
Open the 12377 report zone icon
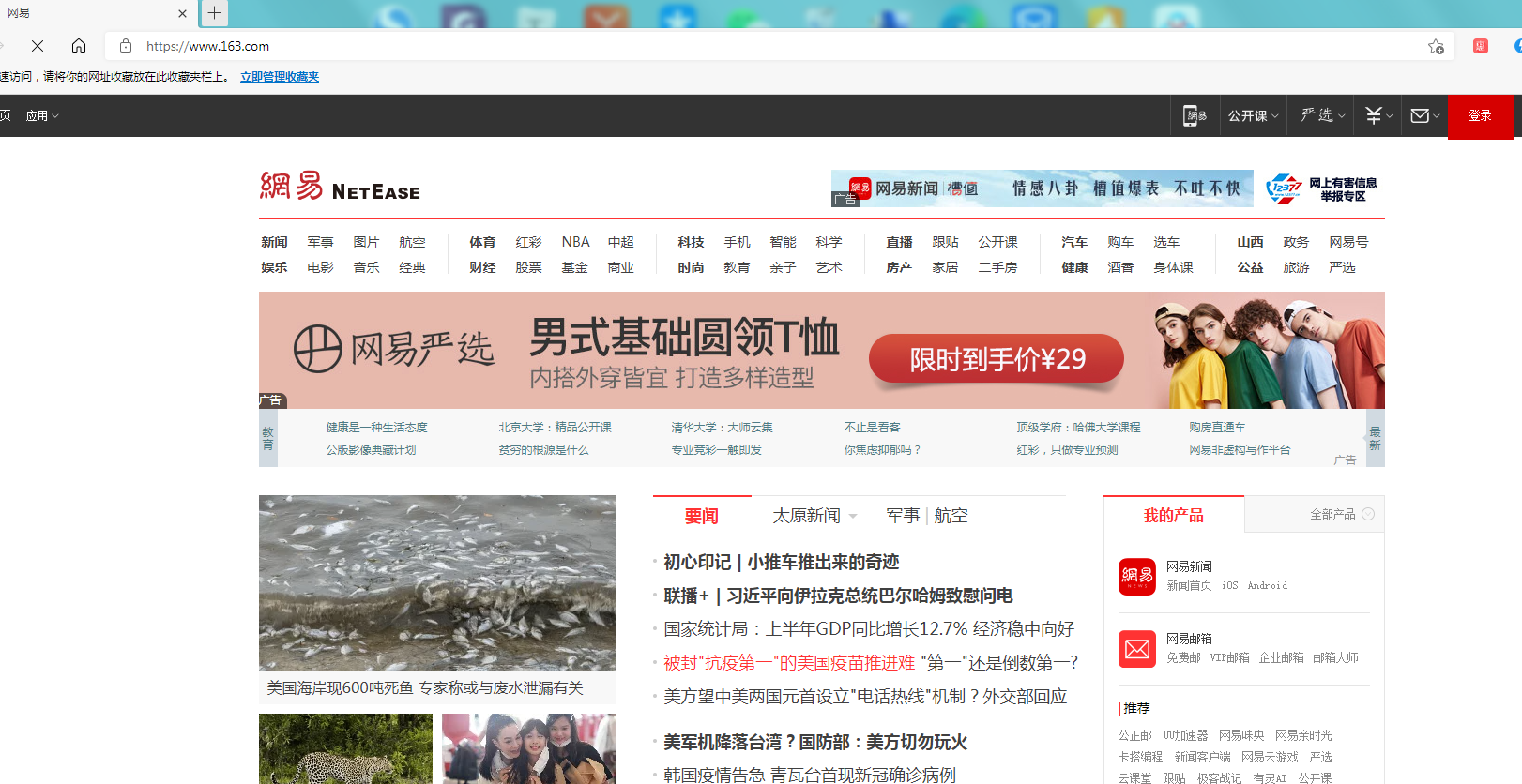click(1321, 188)
